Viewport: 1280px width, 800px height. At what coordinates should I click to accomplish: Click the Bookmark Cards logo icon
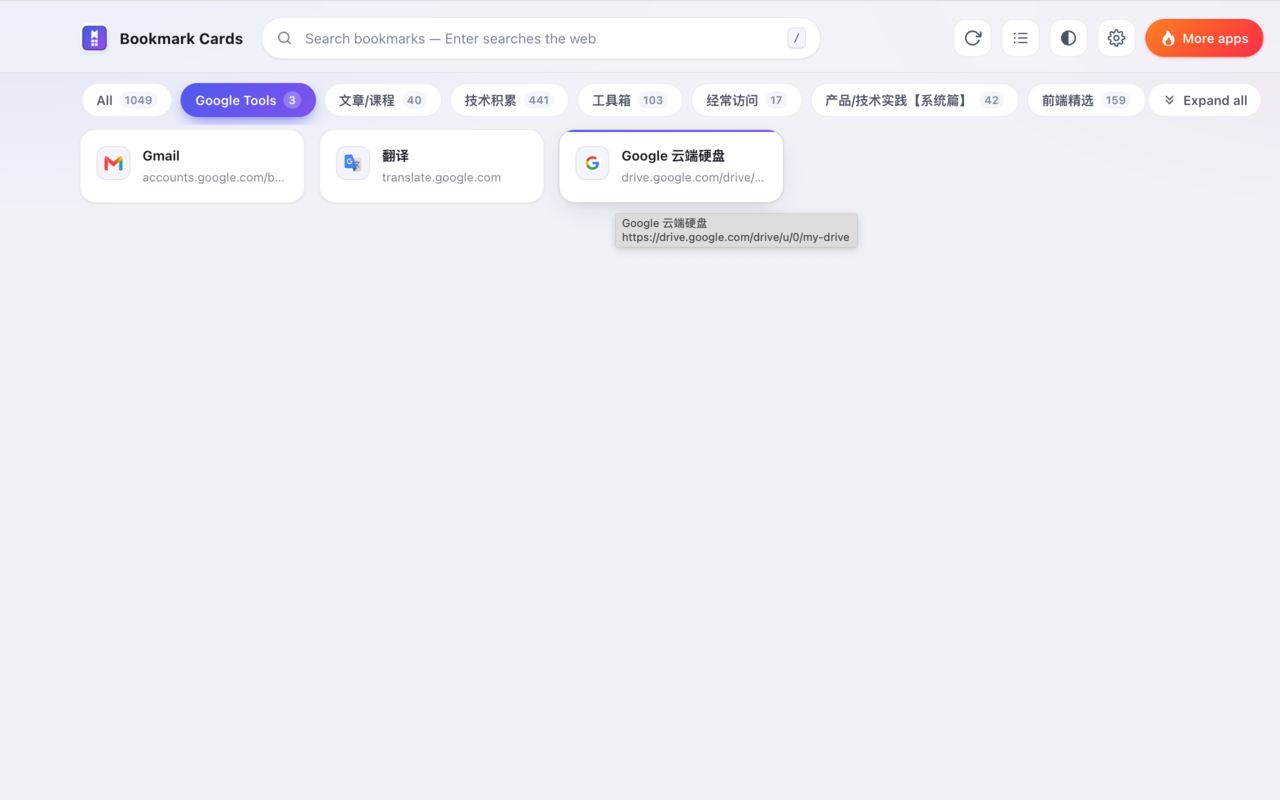[x=94, y=39]
